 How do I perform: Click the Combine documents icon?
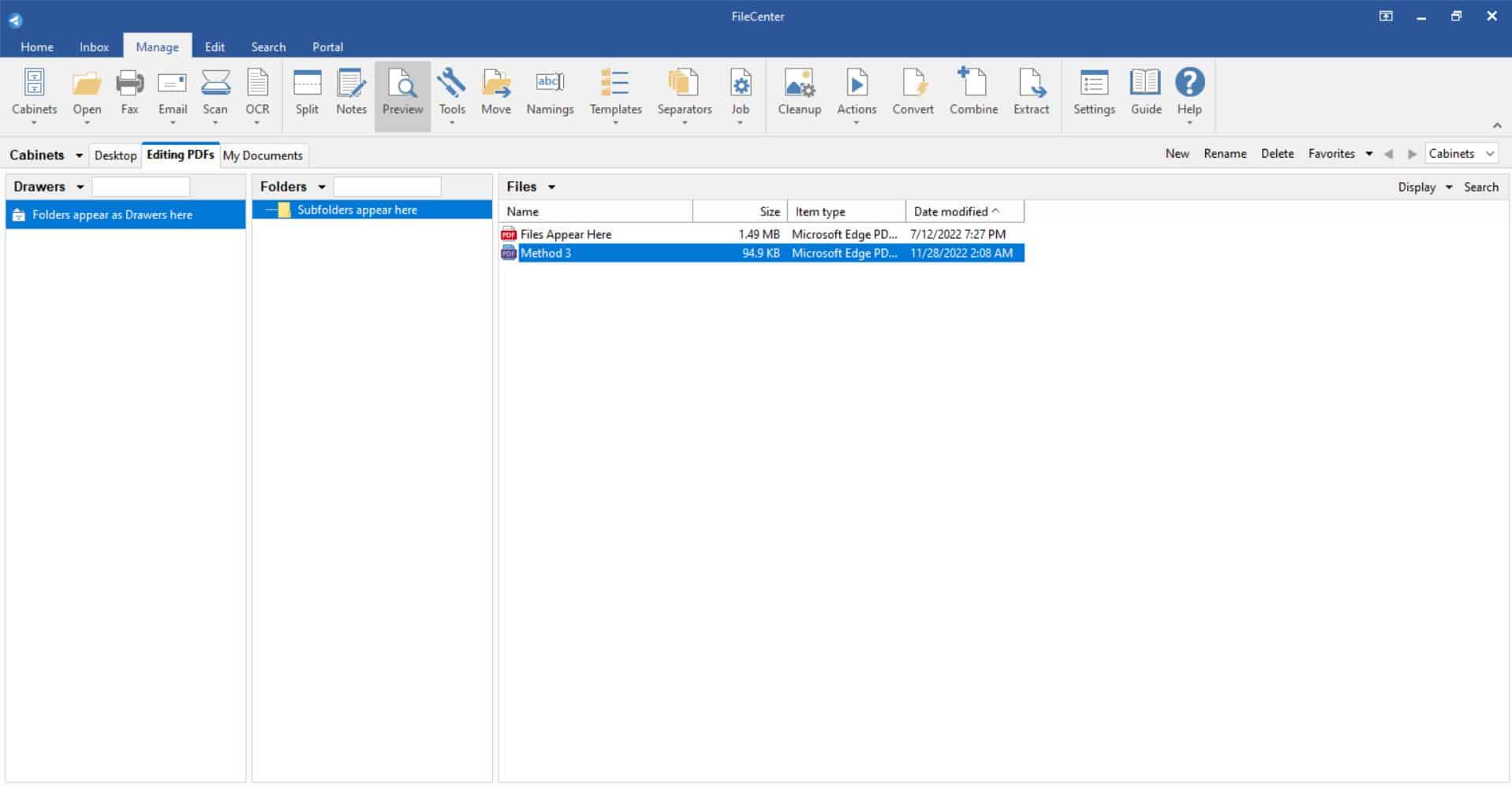(973, 94)
